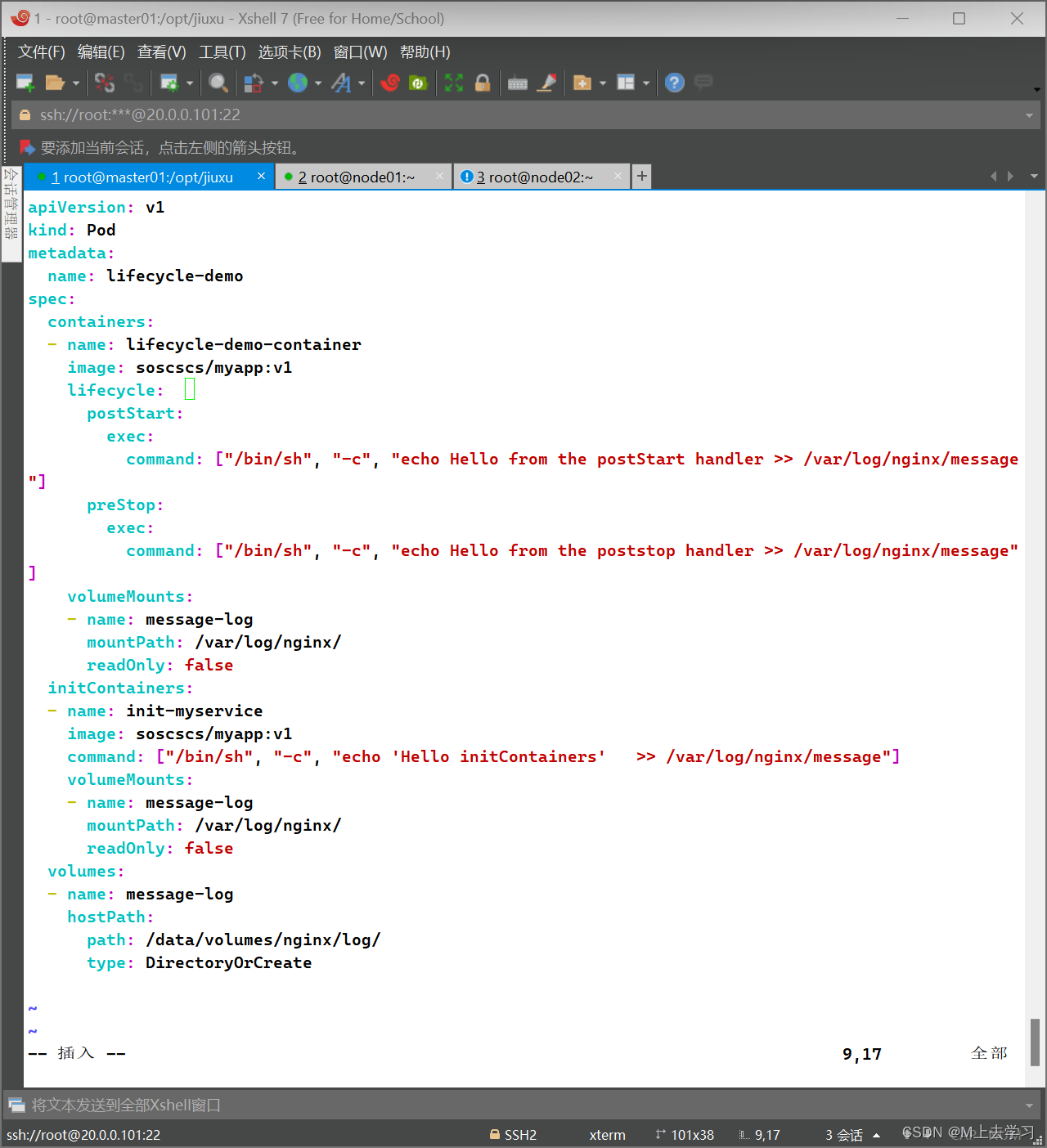Click the greyed chat bubble icon
The height and width of the screenshot is (1148, 1047).
[703, 82]
